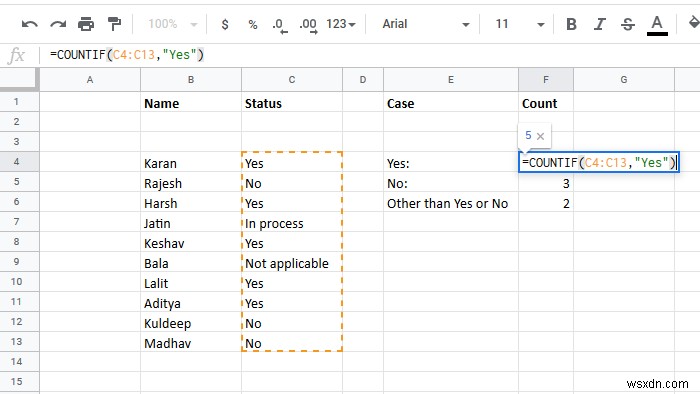Select the cell containing Lalit

191,282
